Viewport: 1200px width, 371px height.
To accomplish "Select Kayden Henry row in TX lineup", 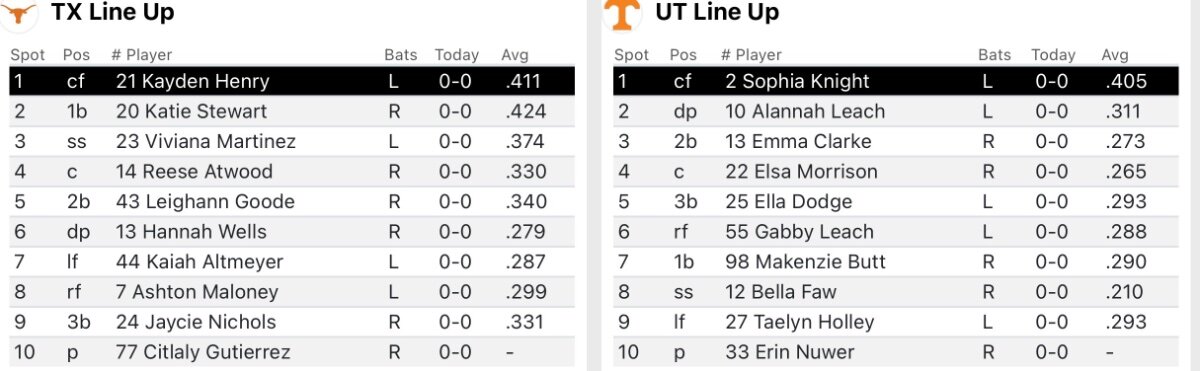I will tap(292, 81).
